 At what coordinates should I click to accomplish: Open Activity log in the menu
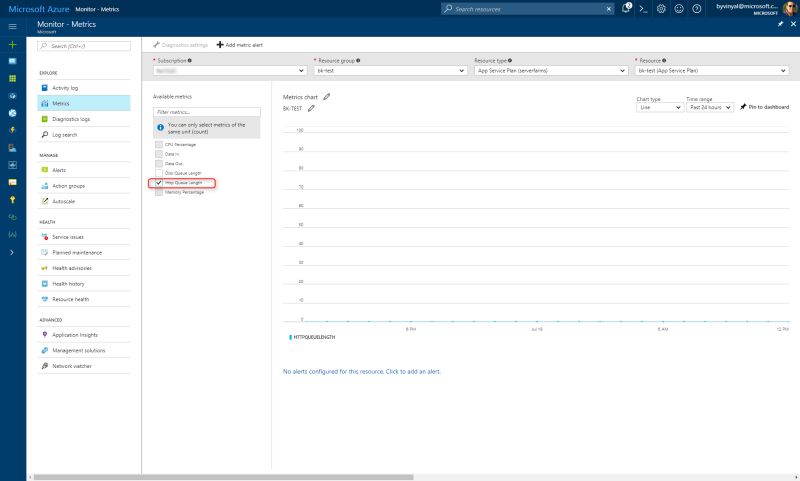point(84,88)
